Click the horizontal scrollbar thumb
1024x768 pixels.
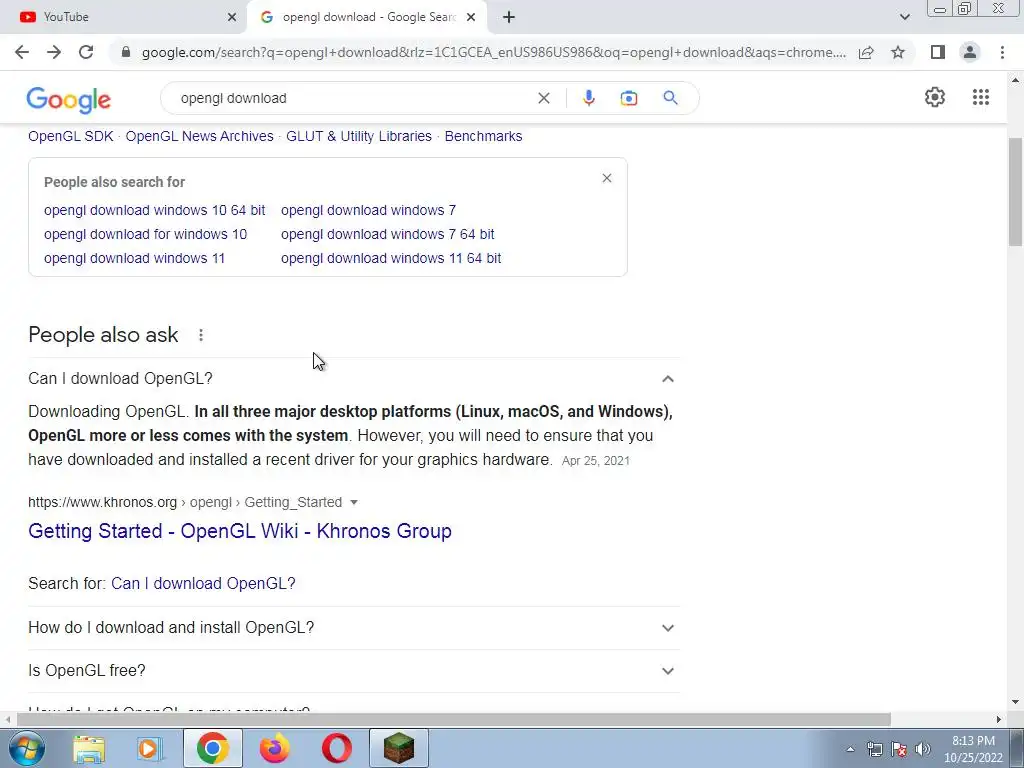[x=453, y=719]
